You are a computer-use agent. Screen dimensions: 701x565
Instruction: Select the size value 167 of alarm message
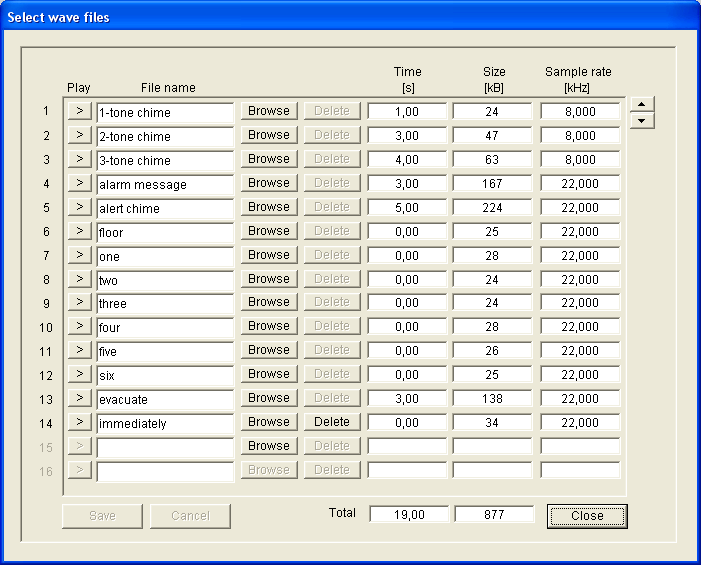pos(492,184)
